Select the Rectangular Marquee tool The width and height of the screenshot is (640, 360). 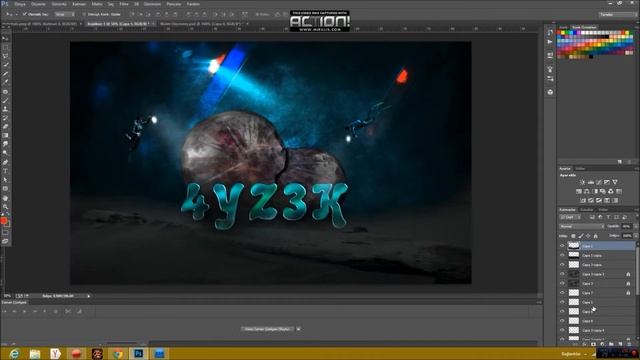[5, 47]
